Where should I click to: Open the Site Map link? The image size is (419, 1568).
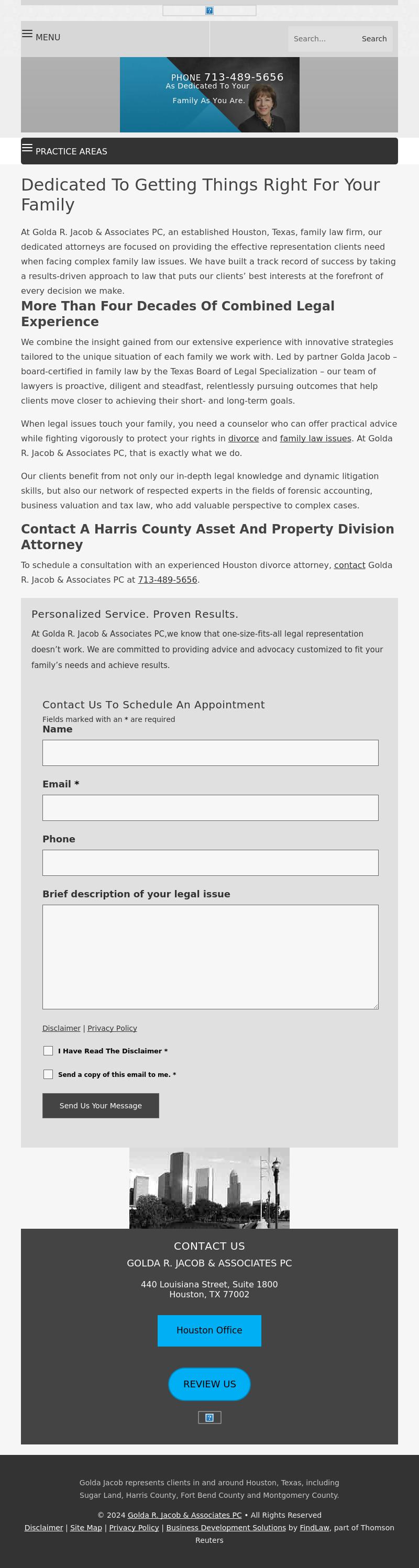tap(86, 1527)
